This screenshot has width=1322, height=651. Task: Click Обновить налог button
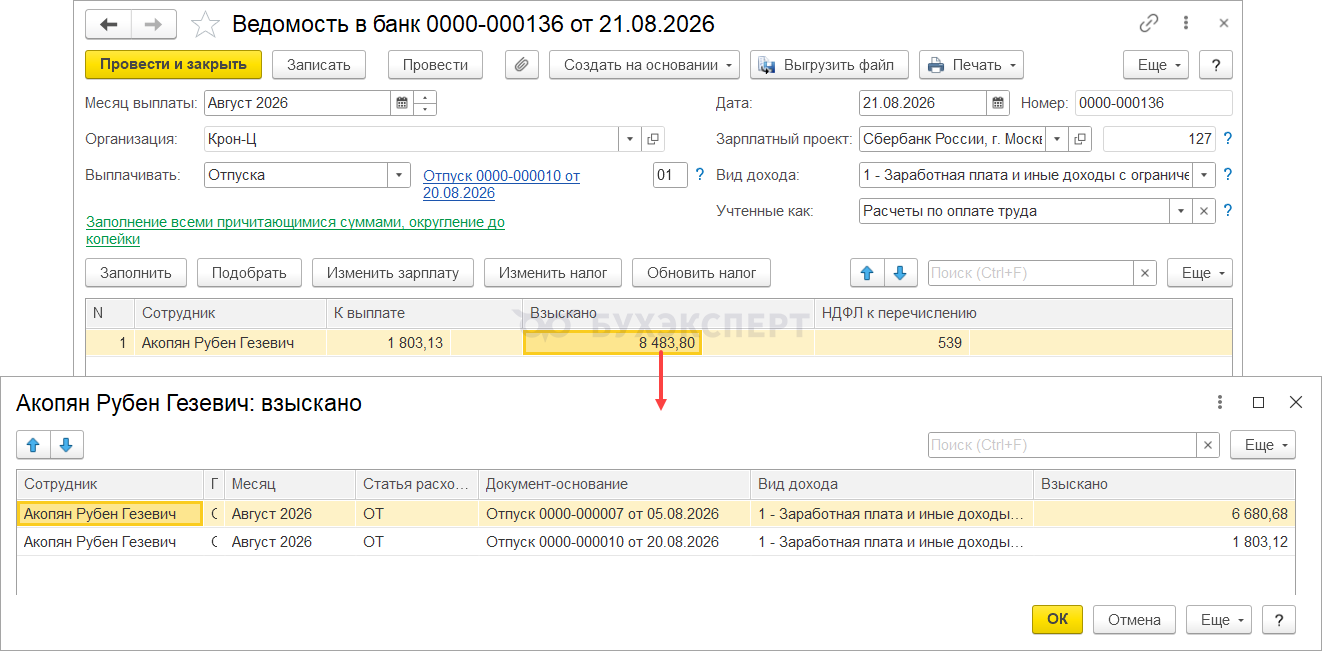(x=702, y=273)
